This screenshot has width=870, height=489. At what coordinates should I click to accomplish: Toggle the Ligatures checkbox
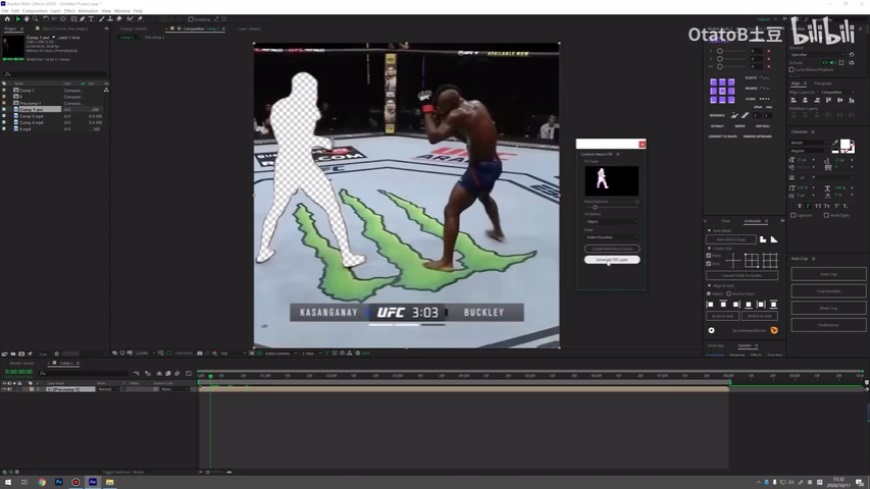coord(793,215)
